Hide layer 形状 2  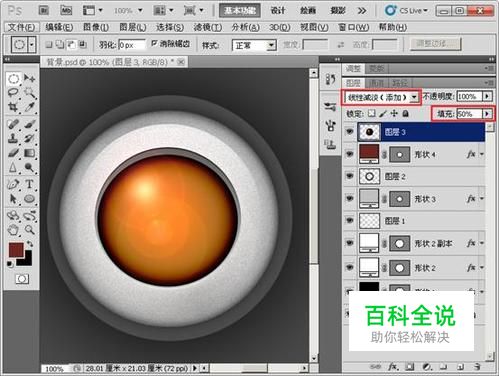pos(349,267)
